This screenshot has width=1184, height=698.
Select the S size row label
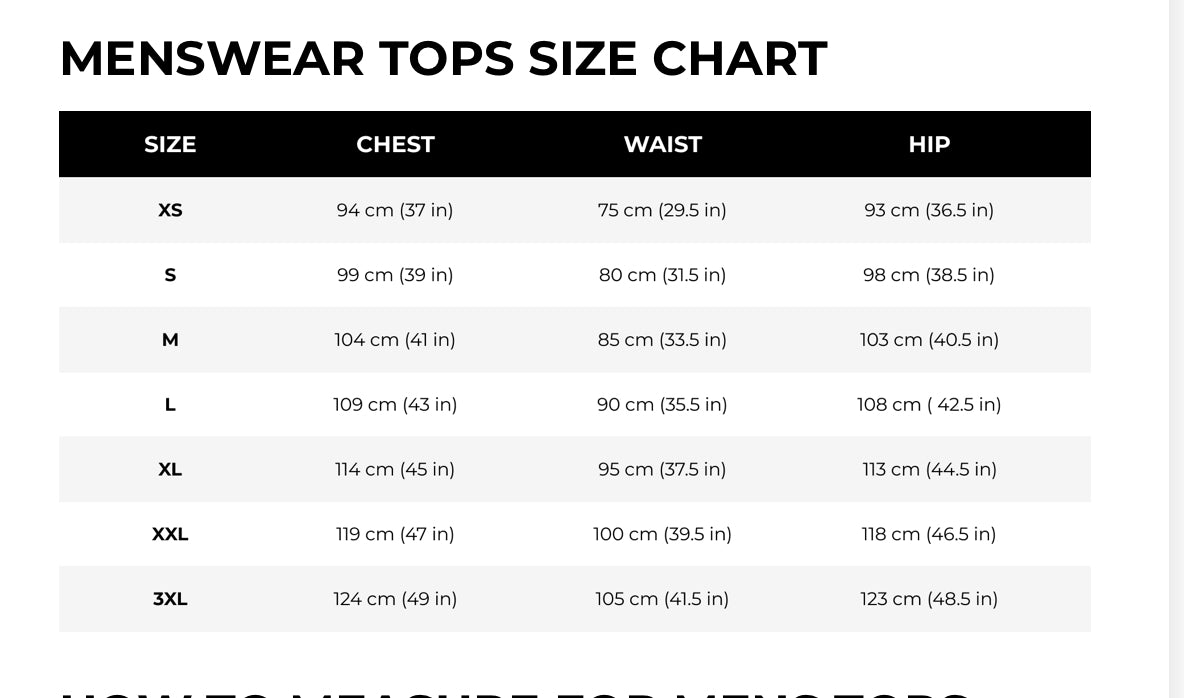170,275
